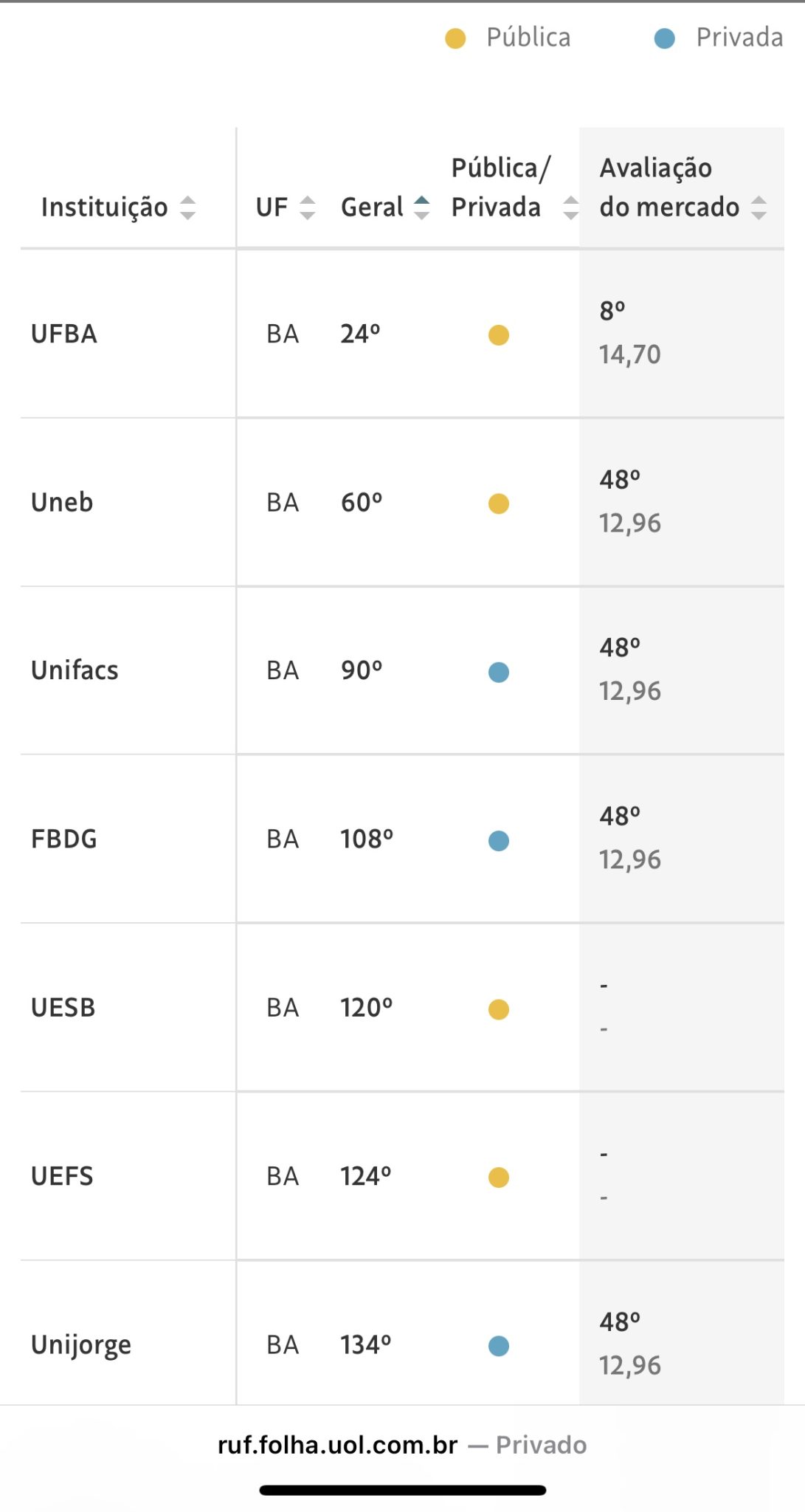Click Unifacs' blue private indicator dot

(x=499, y=672)
